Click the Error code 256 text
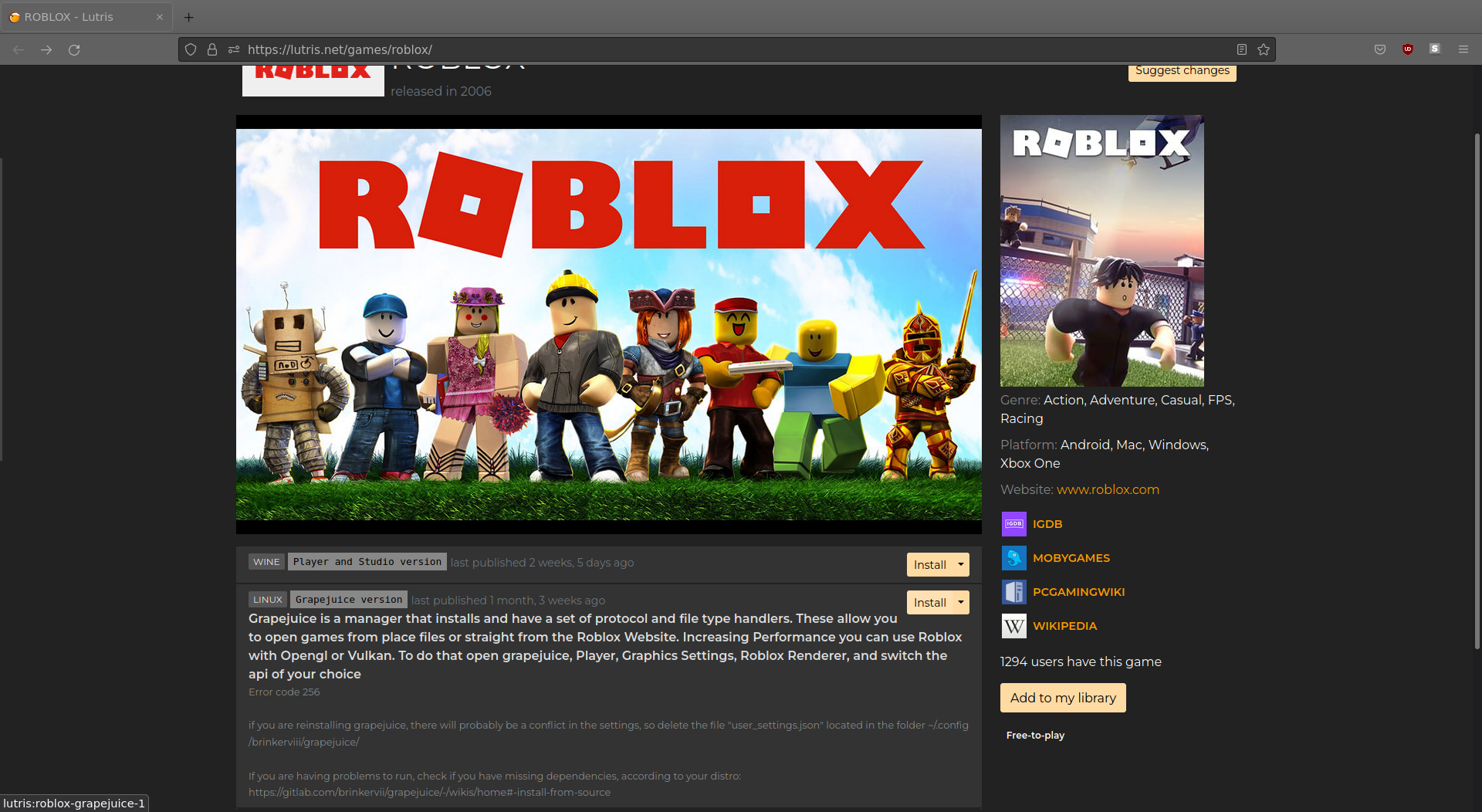The image size is (1482, 812). pos(284,692)
